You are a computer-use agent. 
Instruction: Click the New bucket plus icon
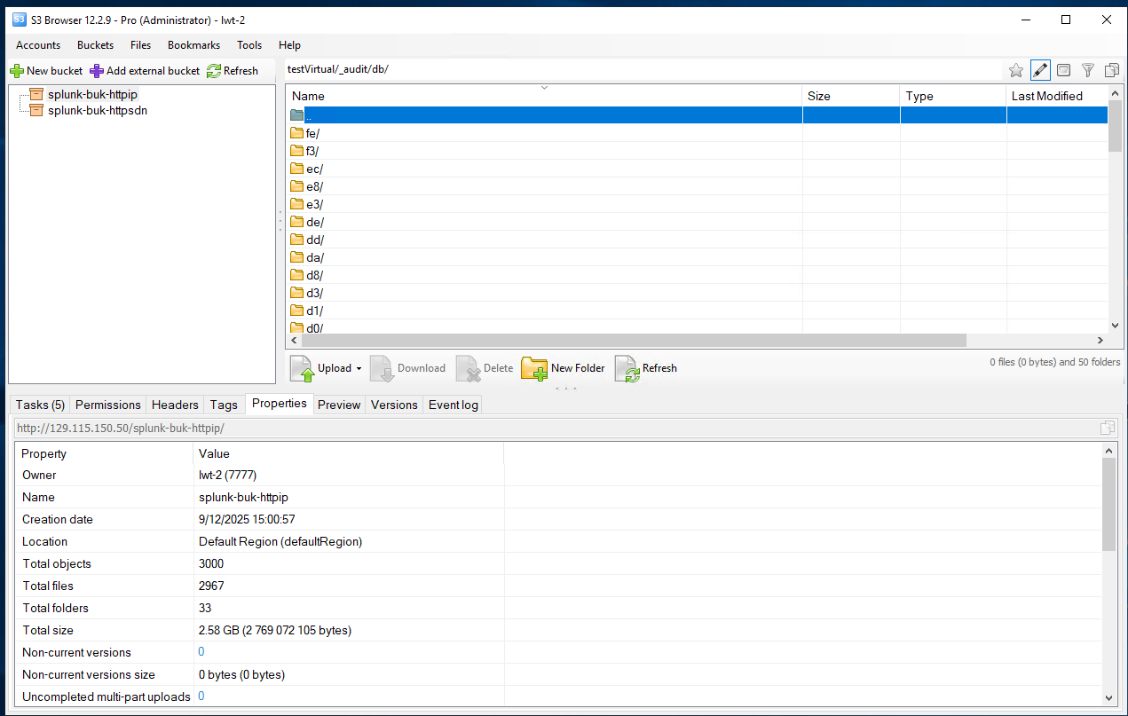click(x=16, y=71)
